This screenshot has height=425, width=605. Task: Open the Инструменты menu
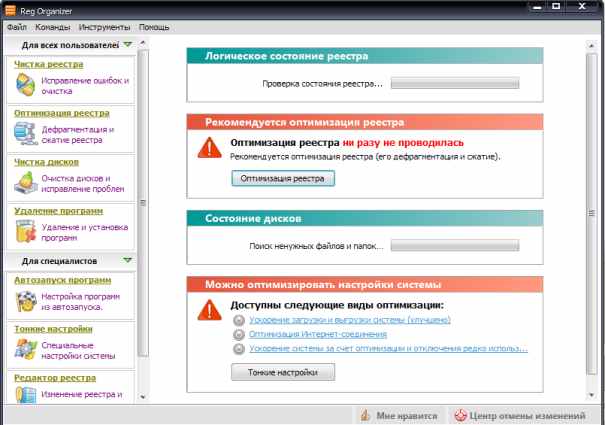tap(105, 27)
